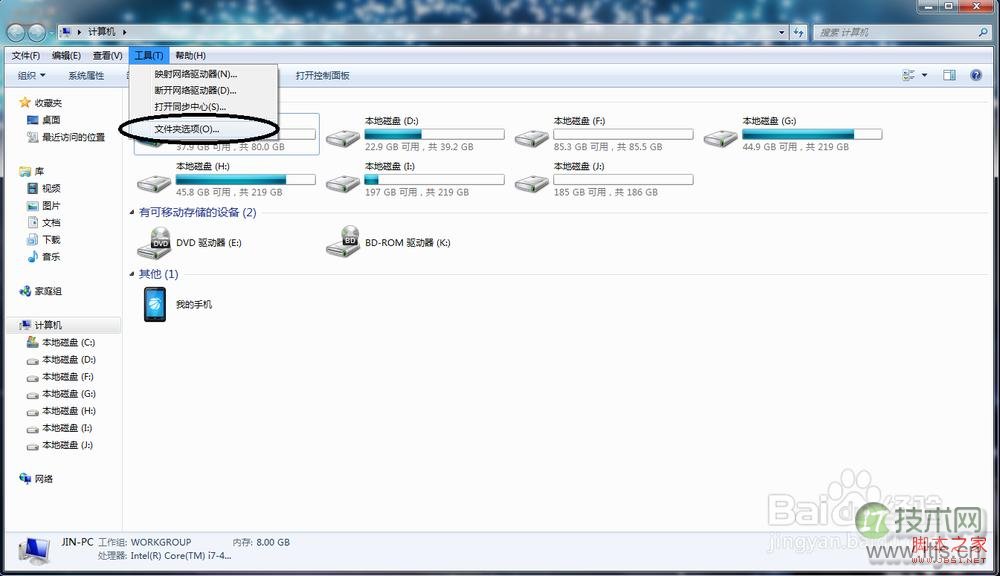Click the help question mark icon
1000x576 pixels.
point(976,75)
